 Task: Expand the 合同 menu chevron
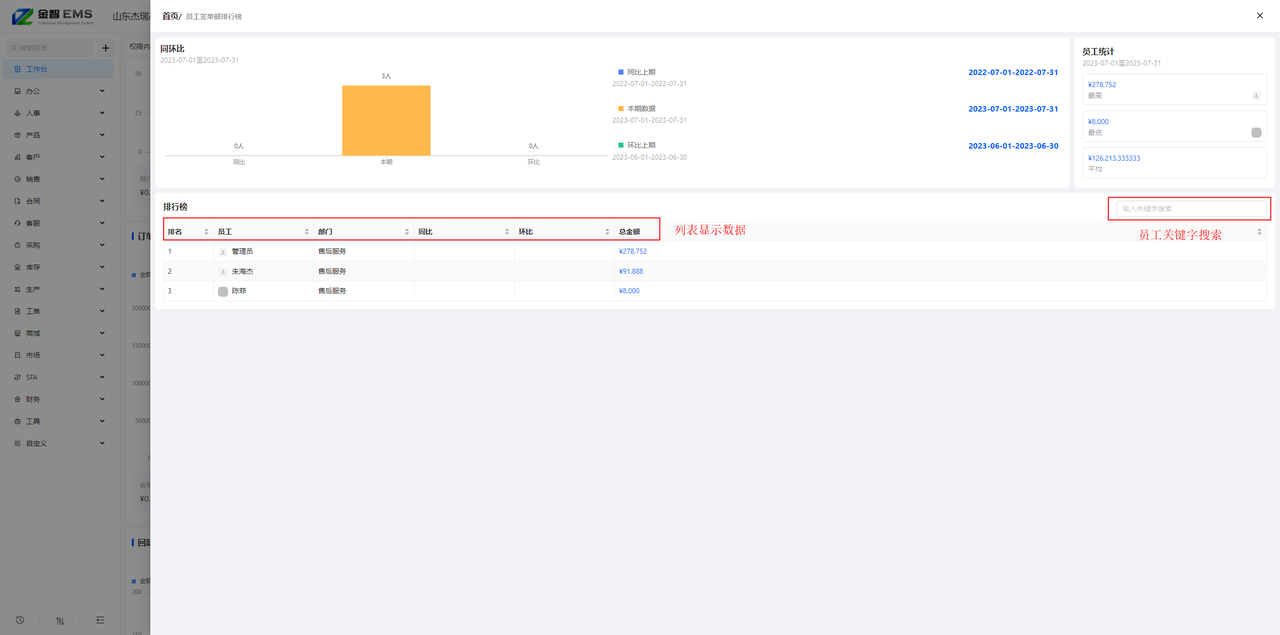pyautogui.click(x=102, y=201)
